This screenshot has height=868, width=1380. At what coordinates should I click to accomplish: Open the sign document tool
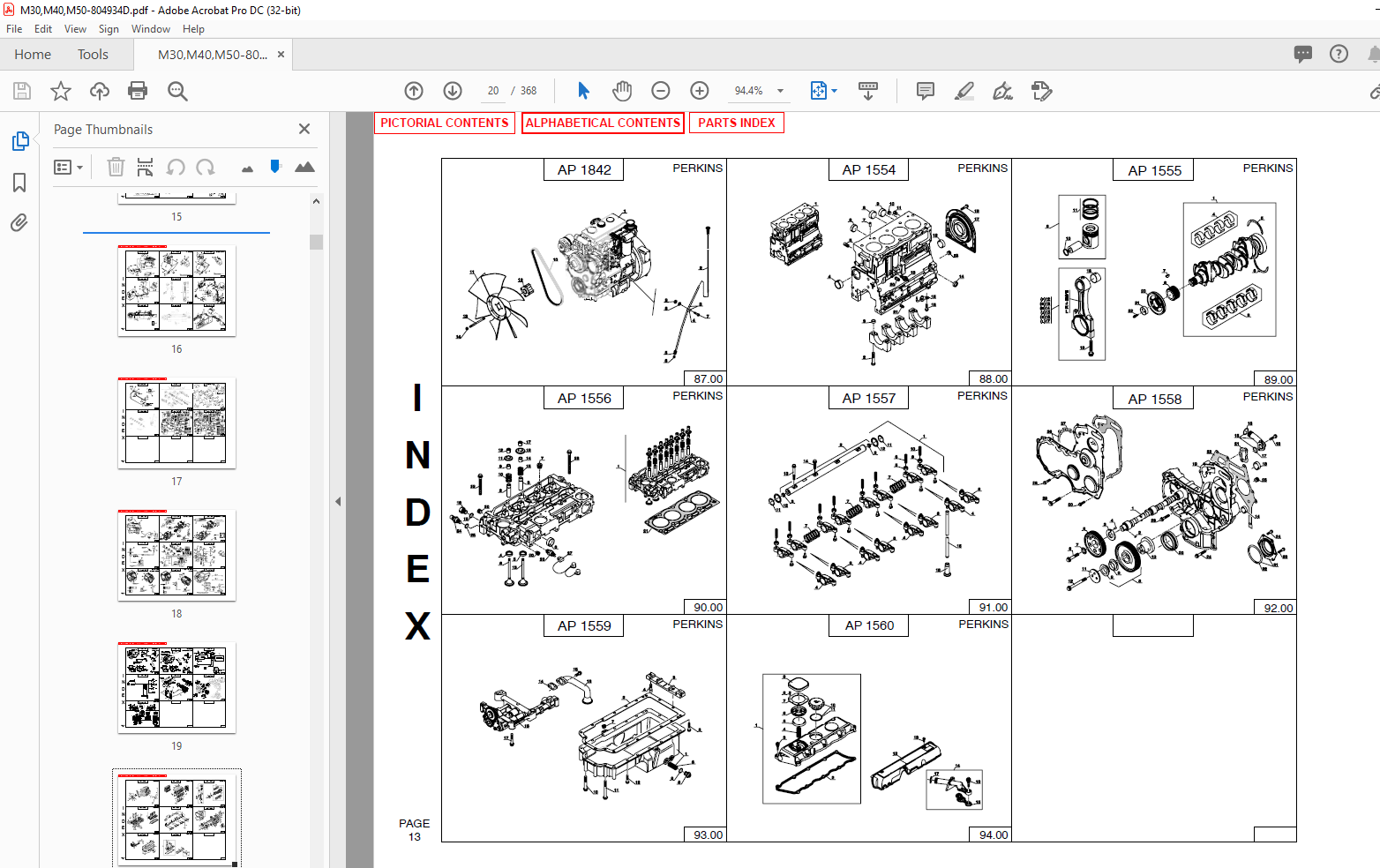tap(1003, 91)
